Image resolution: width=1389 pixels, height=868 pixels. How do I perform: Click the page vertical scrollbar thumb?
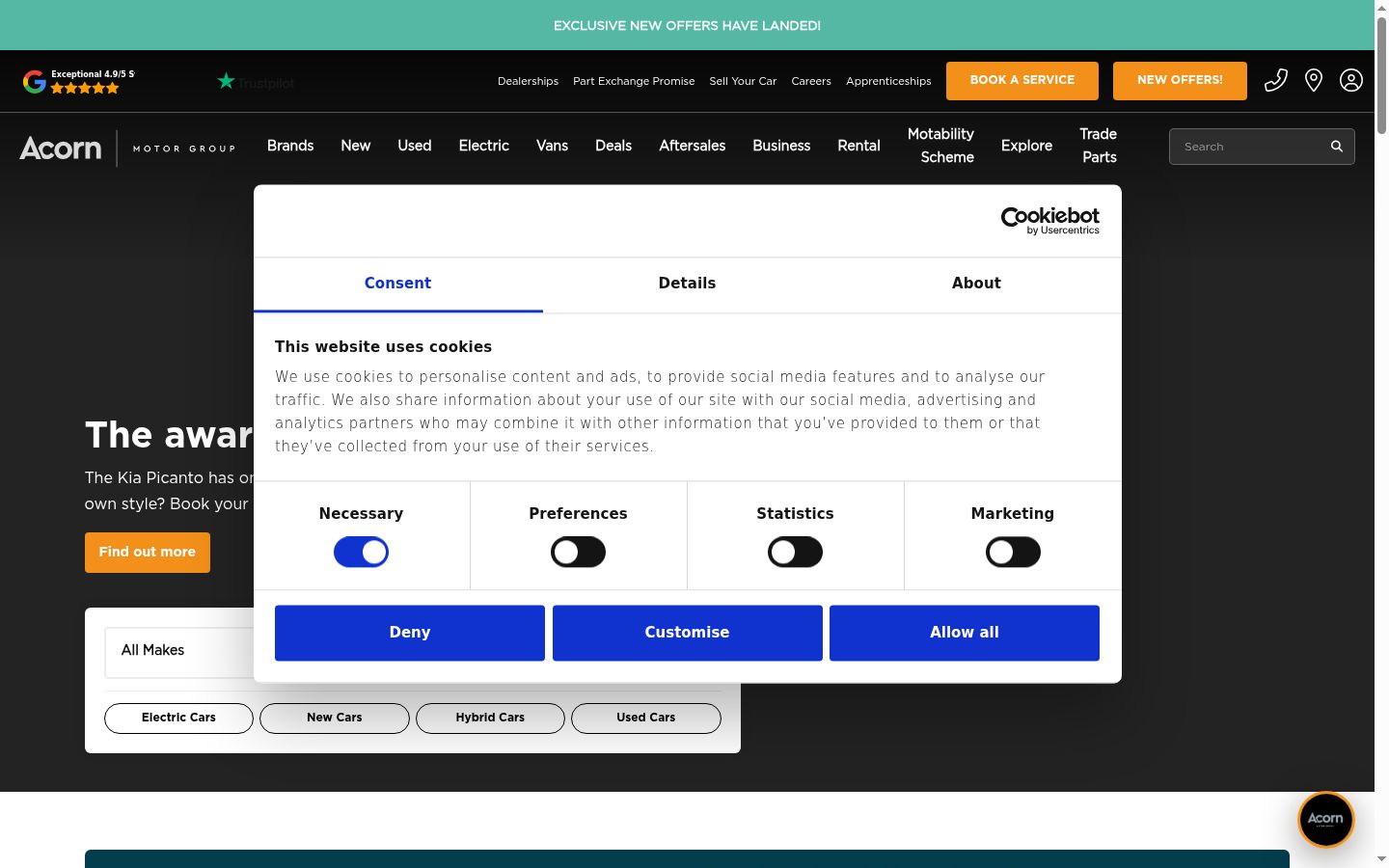1381,75
